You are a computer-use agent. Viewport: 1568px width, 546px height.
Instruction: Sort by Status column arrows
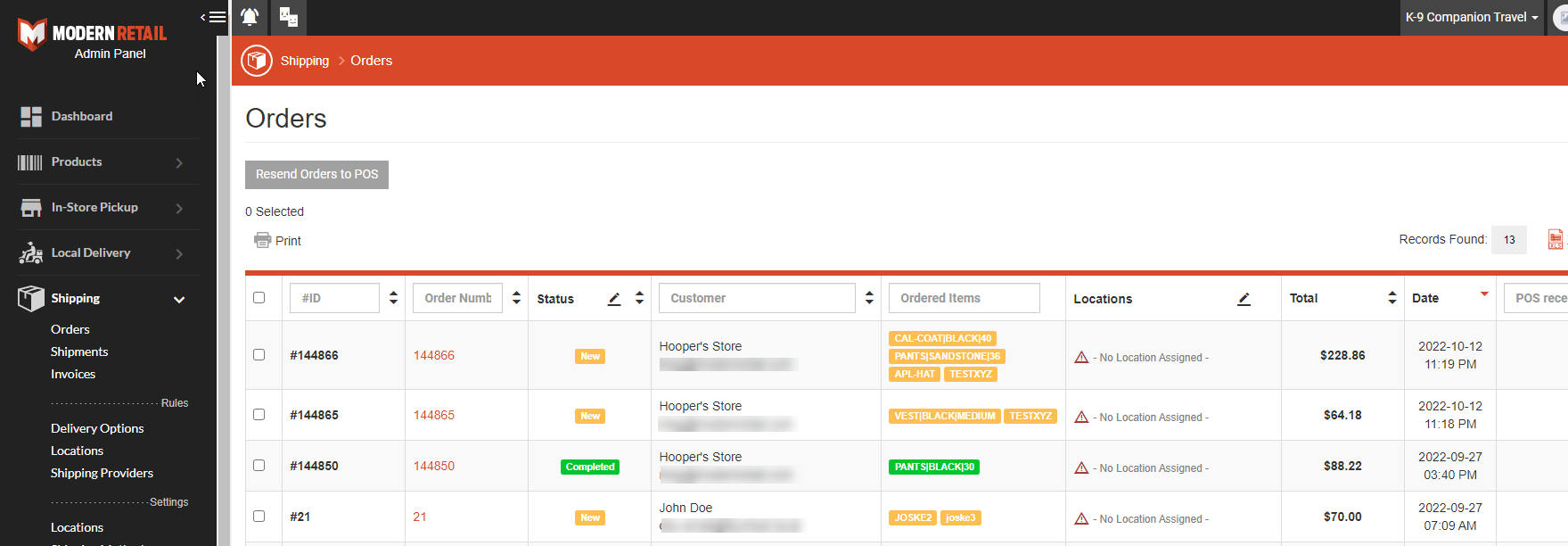tap(639, 298)
